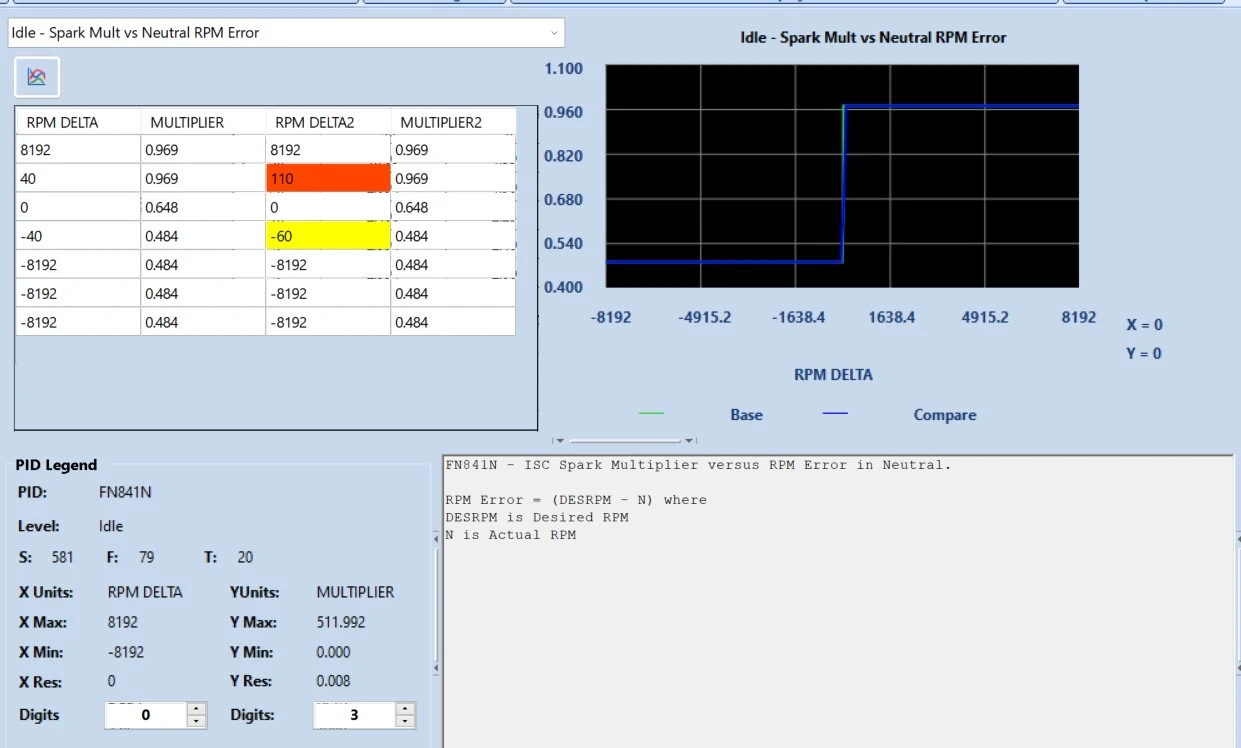1241x748 pixels.
Task: Select the first-row RPM DELTA2 cell 8192
Action: tap(328, 150)
